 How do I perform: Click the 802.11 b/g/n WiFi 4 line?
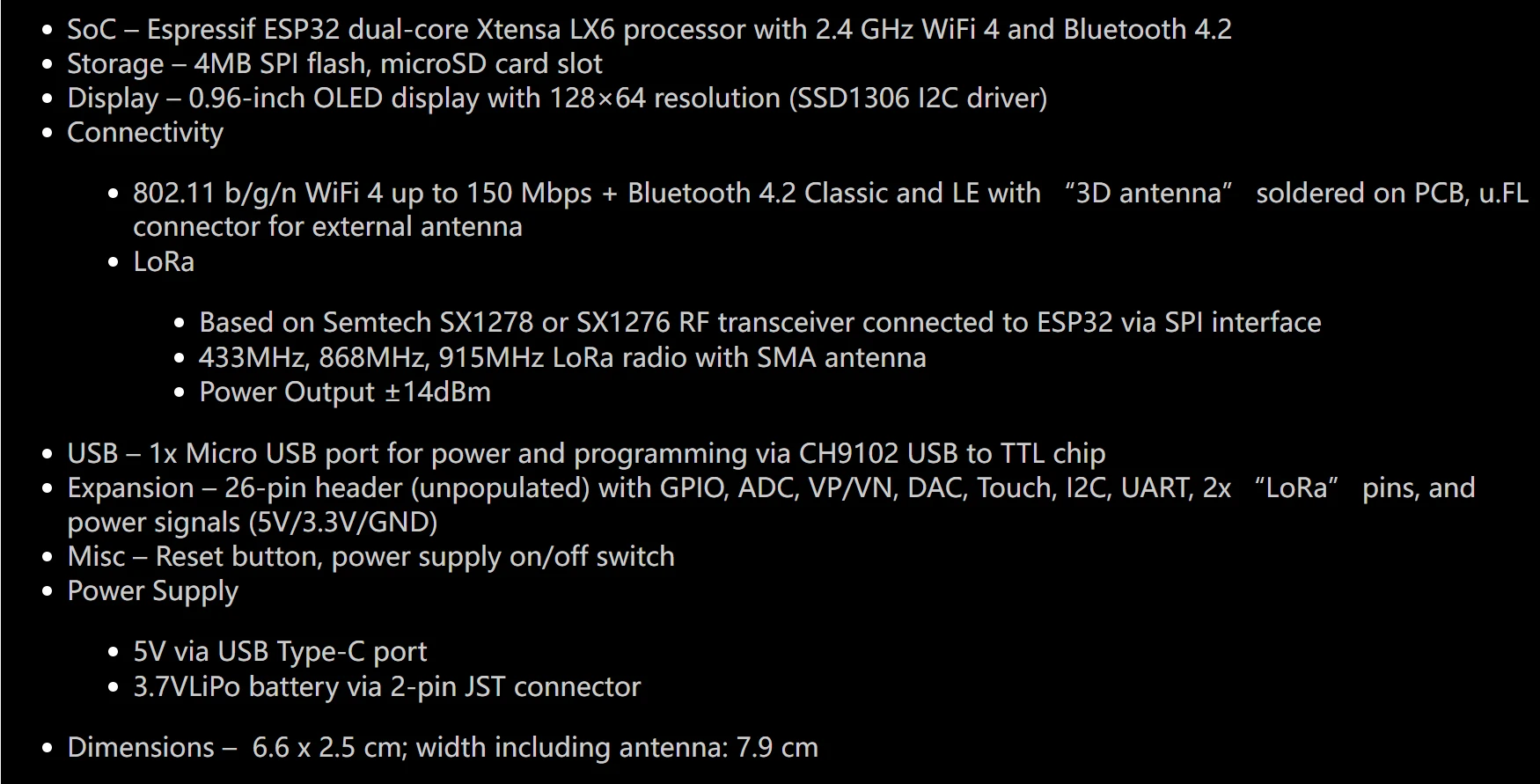pyautogui.click(x=831, y=193)
